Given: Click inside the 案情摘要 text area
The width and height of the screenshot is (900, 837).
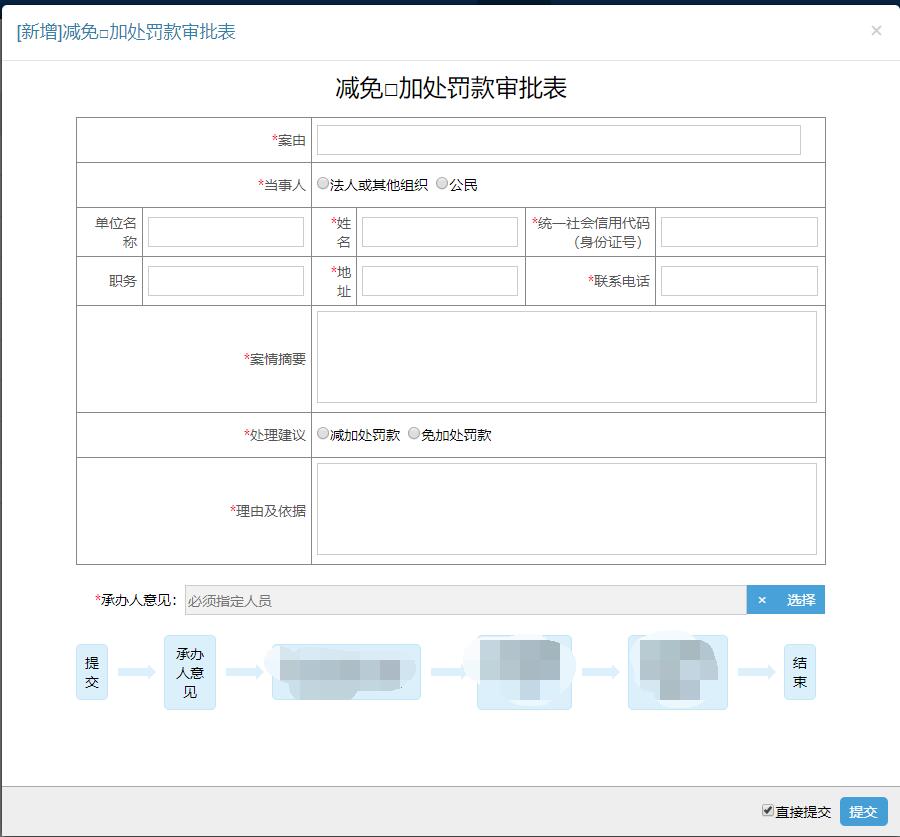Looking at the screenshot, I should click(x=566, y=357).
